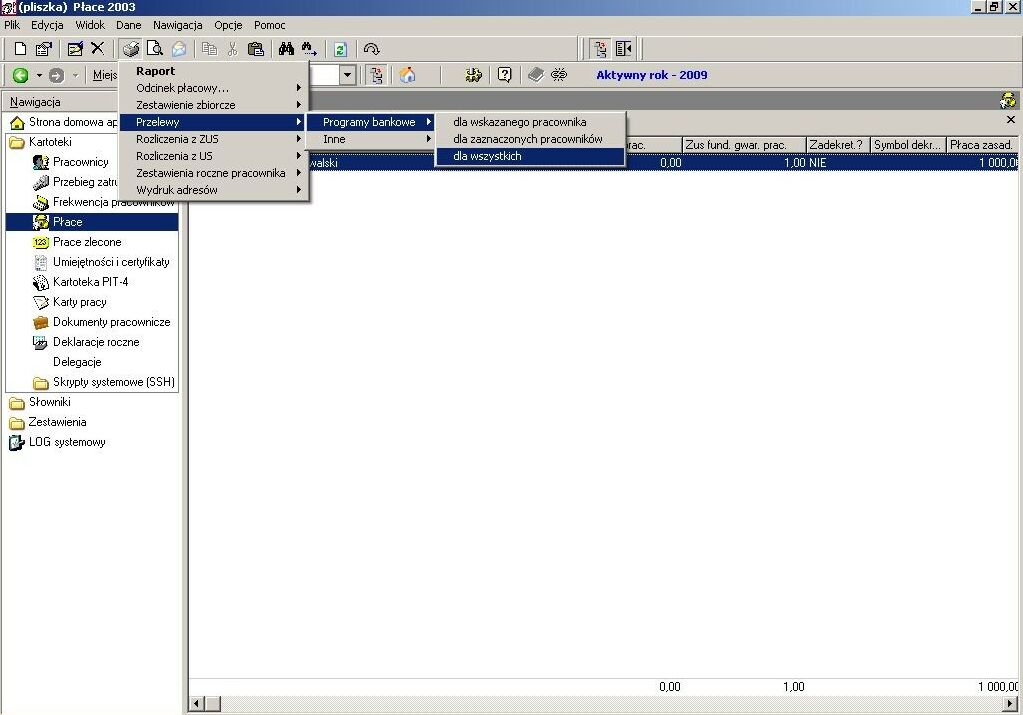The image size is (1023, 715).
Task: Open Pracownicy in navigation tree
Action: point(70,162)
